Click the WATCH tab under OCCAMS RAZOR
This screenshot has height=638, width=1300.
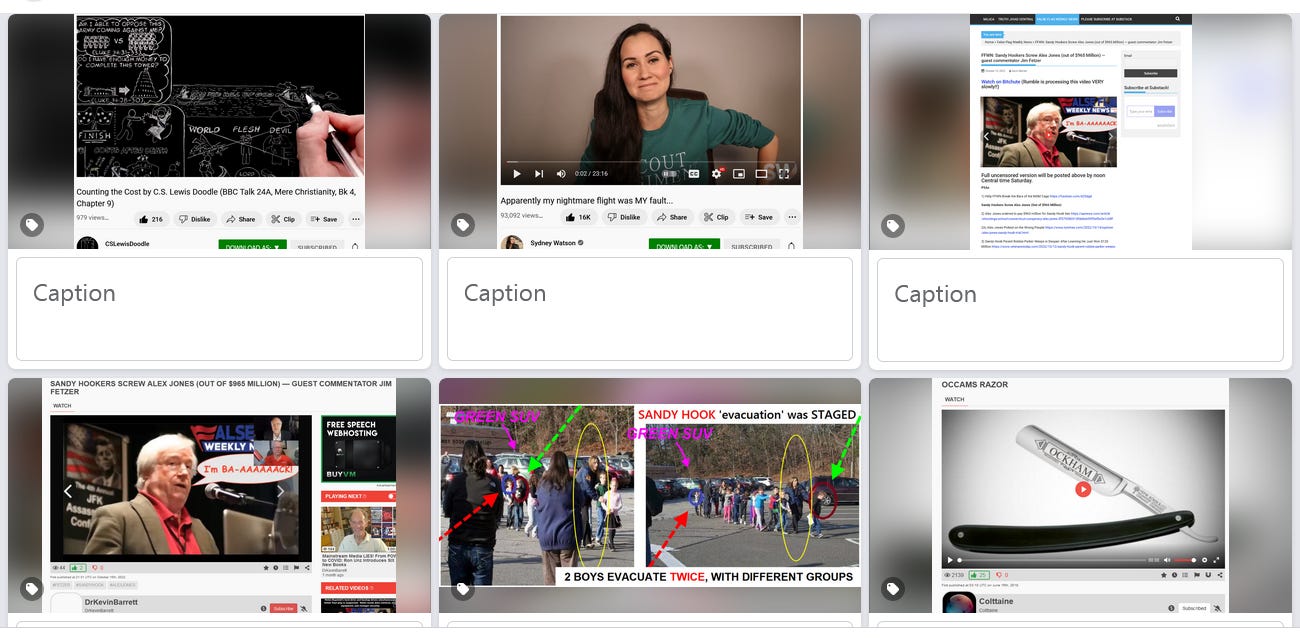coord(955,399)
